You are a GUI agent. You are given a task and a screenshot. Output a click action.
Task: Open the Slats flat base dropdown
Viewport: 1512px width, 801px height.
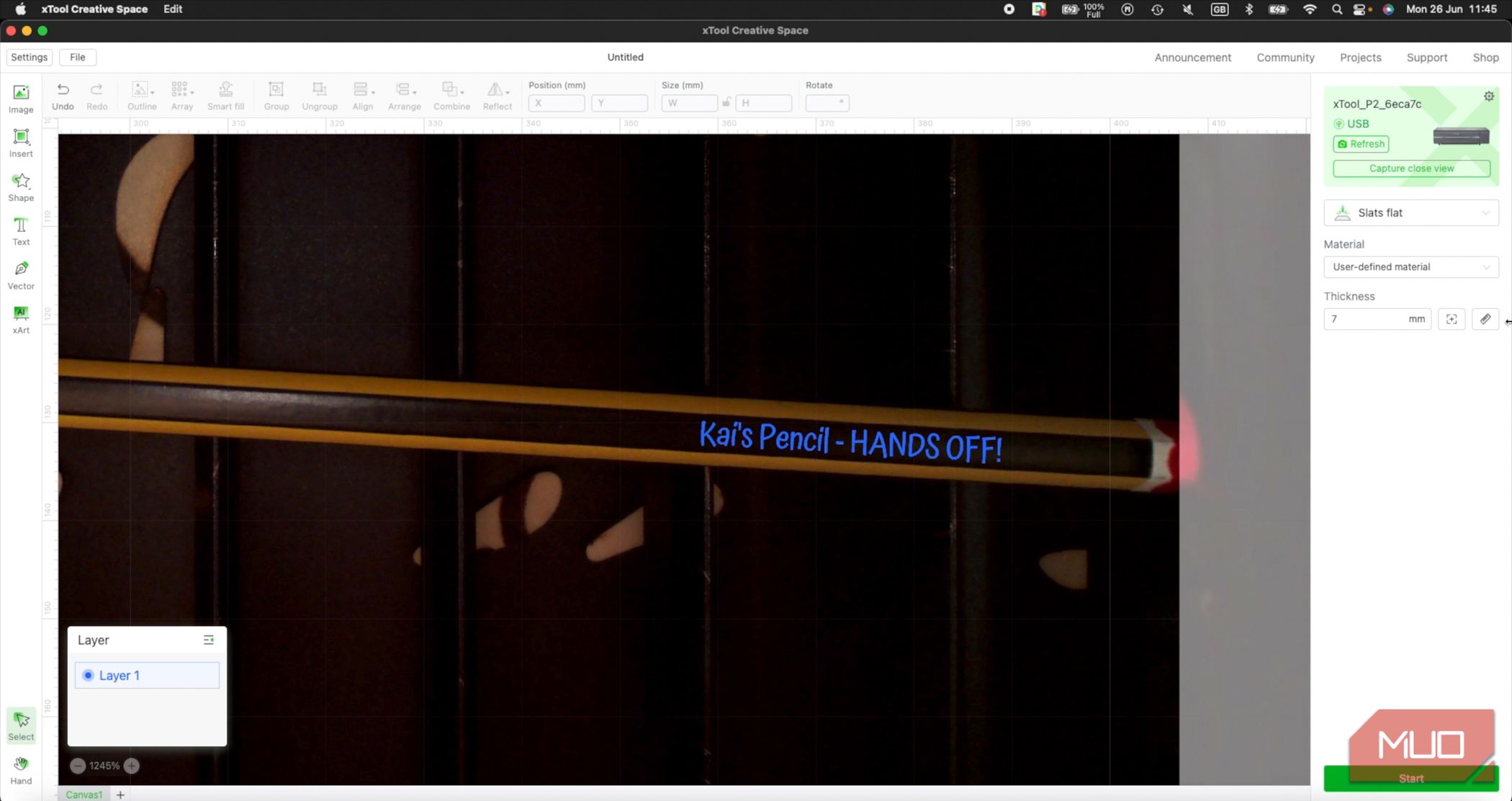coord(1410,212)
